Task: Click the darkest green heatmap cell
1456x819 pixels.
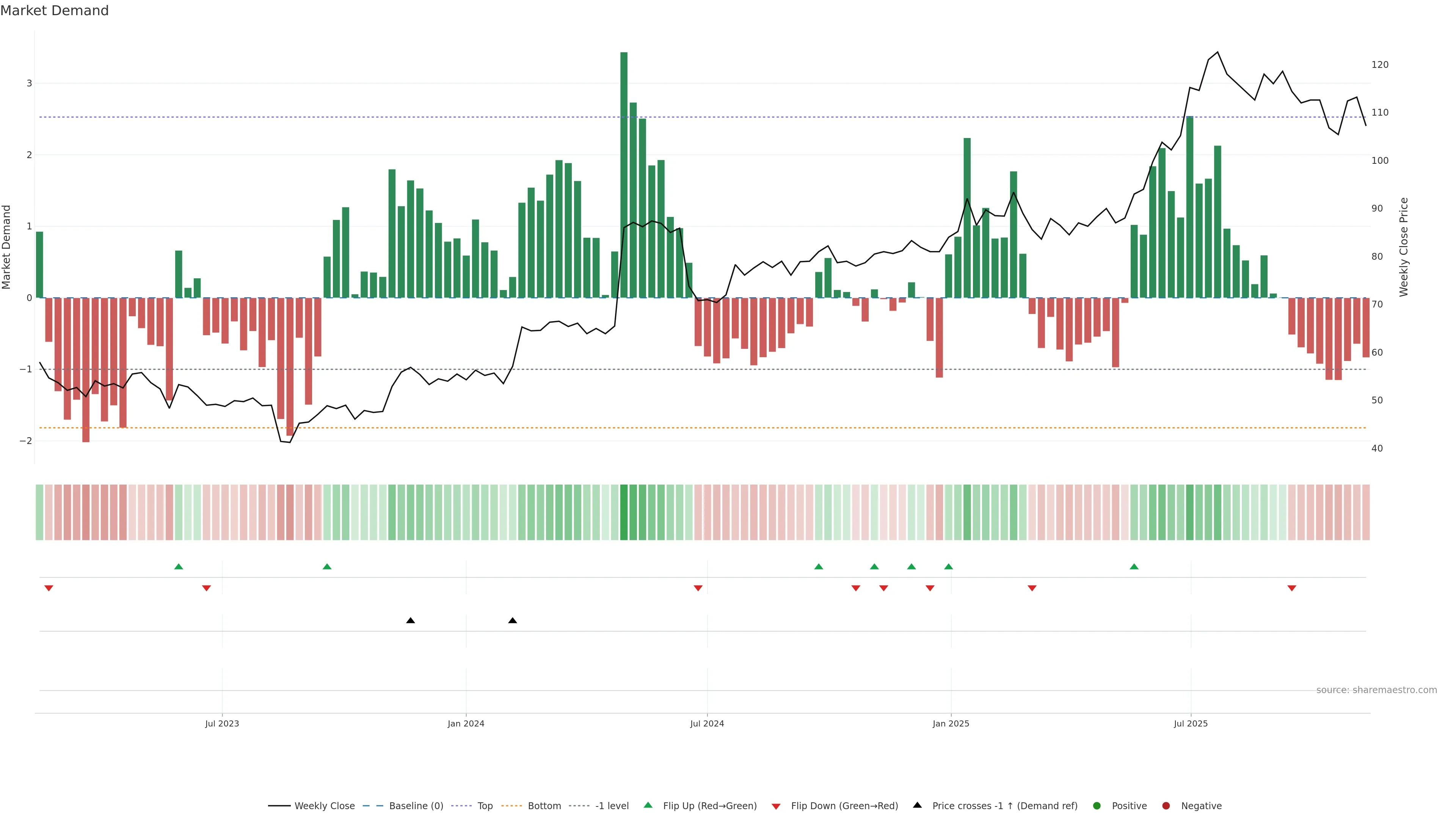Action: pos(623,512)
